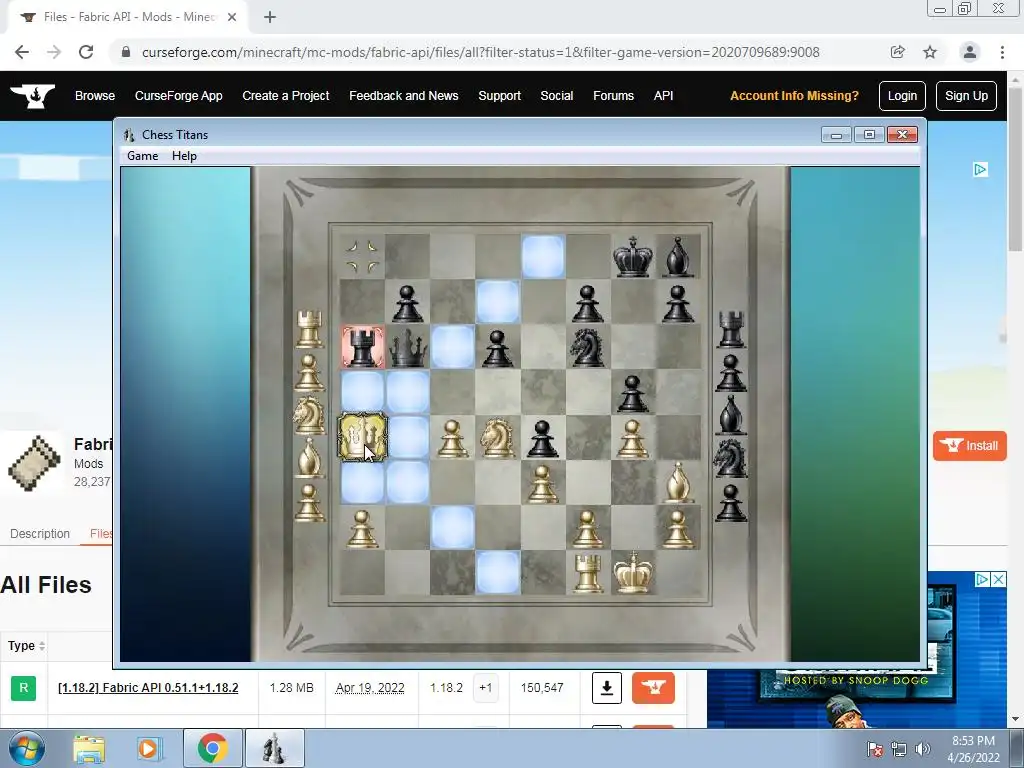Viewport: 1024px width, 768px height.
Task: Sort files by Type column
Action: (x=26, y=646)
